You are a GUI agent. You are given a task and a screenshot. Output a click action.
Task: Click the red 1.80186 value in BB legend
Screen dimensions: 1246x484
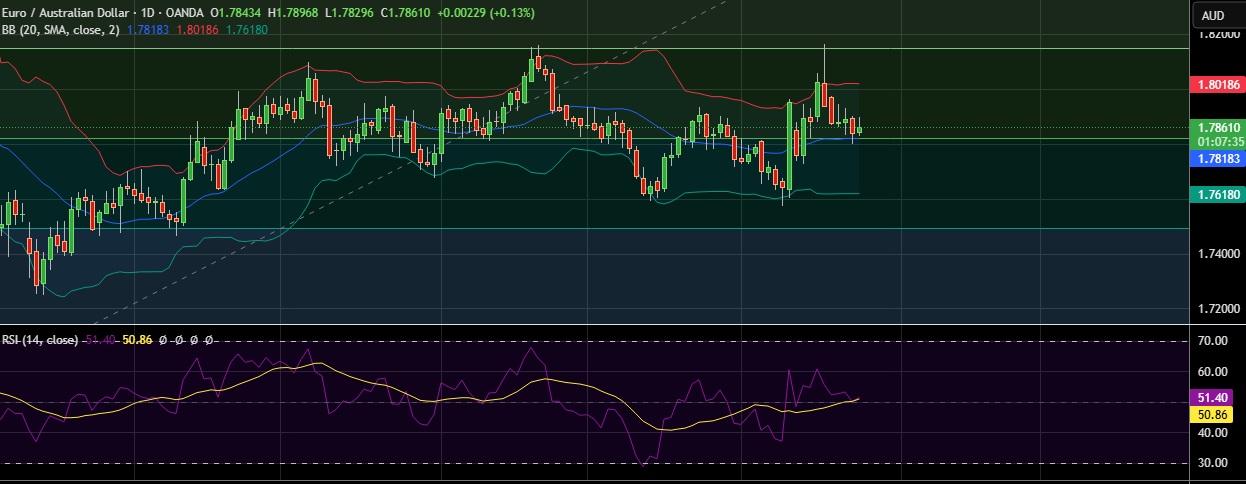(x=195, y=30)
